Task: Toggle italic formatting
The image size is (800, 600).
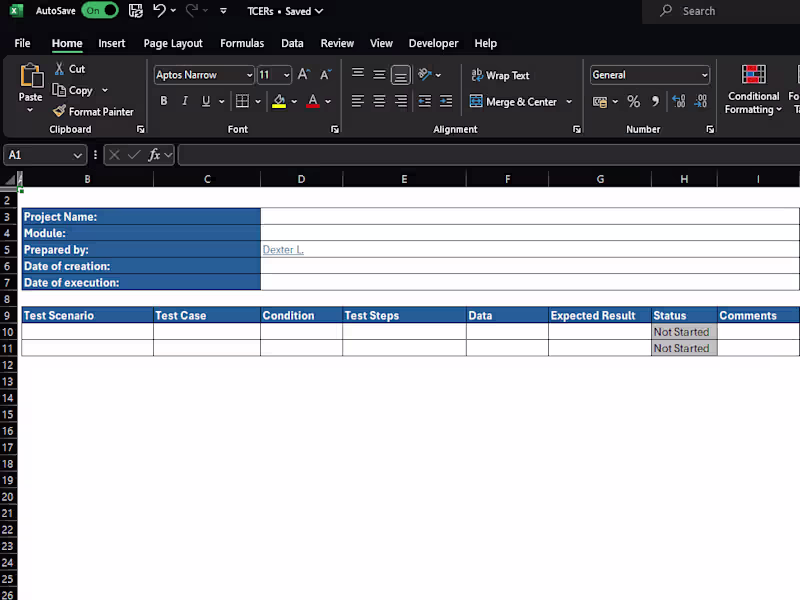Action: tap(184, 101)
